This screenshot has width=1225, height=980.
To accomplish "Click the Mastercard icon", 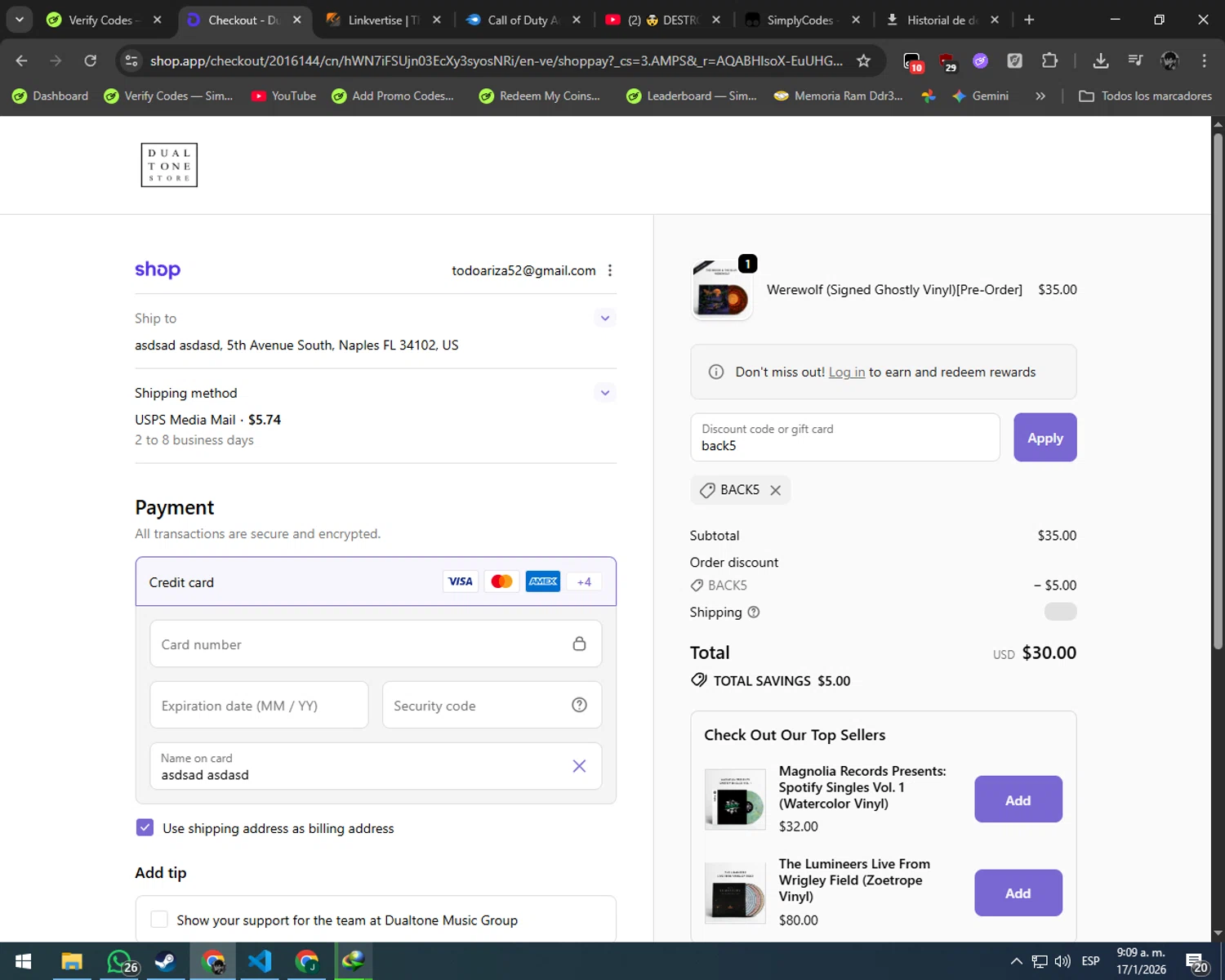I will click(501, 581).
